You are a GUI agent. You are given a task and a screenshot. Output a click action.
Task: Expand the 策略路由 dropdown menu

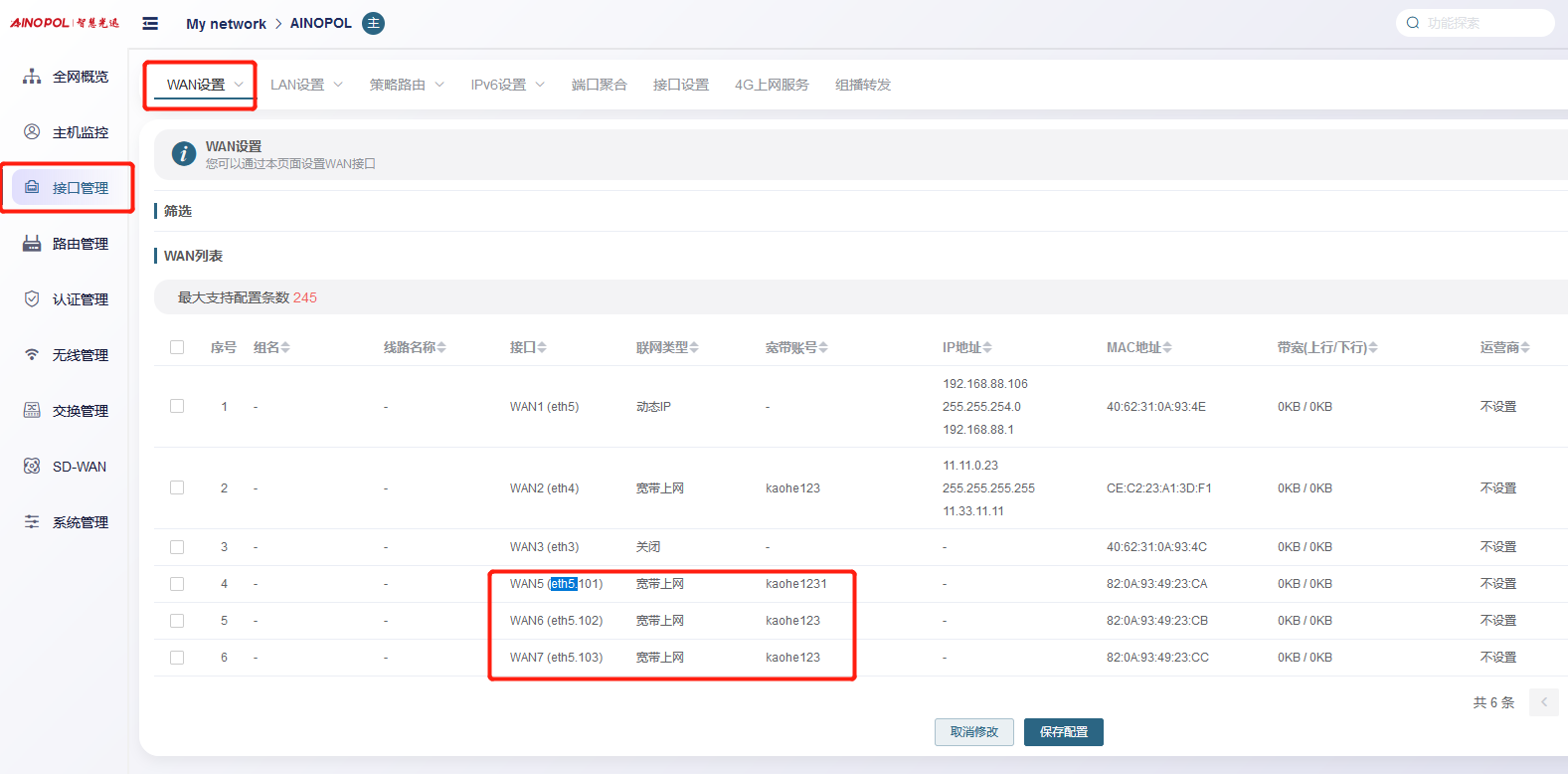406,85
